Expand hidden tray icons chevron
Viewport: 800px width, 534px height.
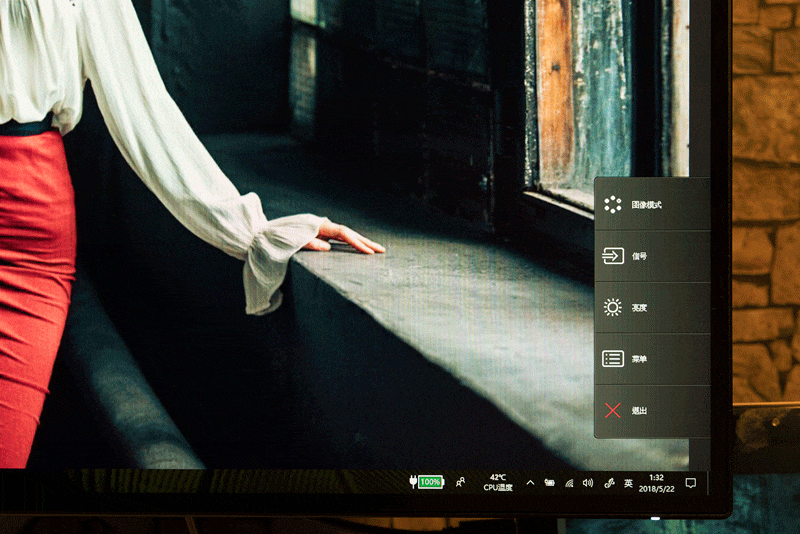pyautogui.click(x=530, y=482)
